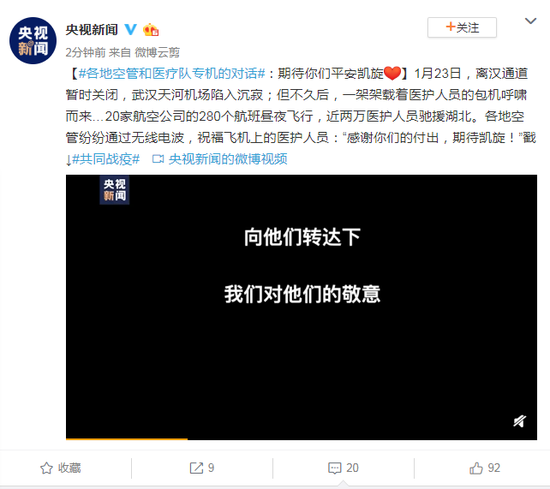Click the star 收藏 favorite icon
This screenshot has width=550, height=489.
click(46, 468)
